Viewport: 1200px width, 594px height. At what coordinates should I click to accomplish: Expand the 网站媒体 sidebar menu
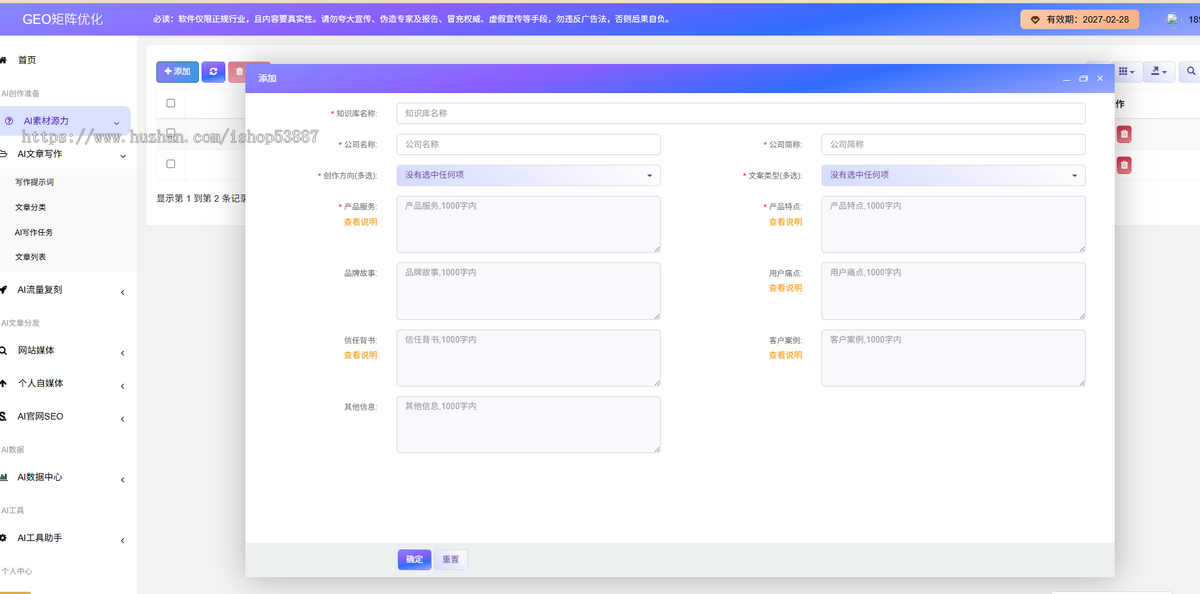point(65,351)
